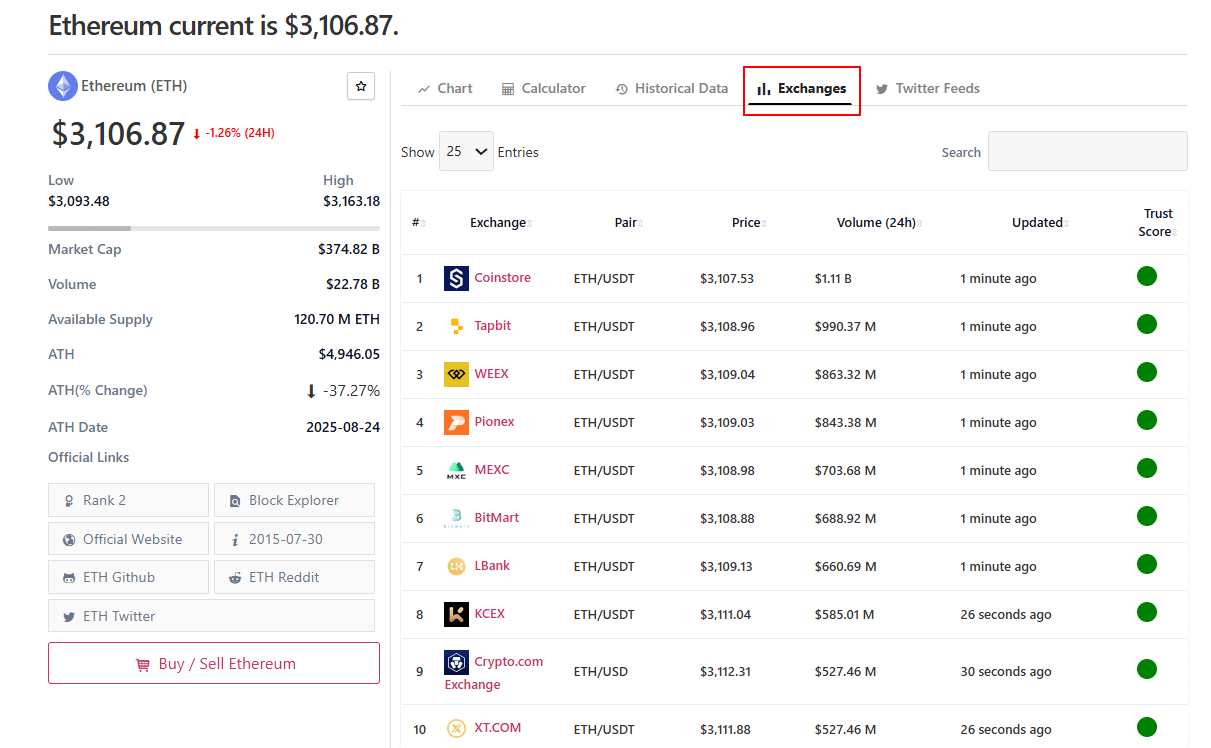Click Coinstore's green trust score indicator

pos(1147,275)
